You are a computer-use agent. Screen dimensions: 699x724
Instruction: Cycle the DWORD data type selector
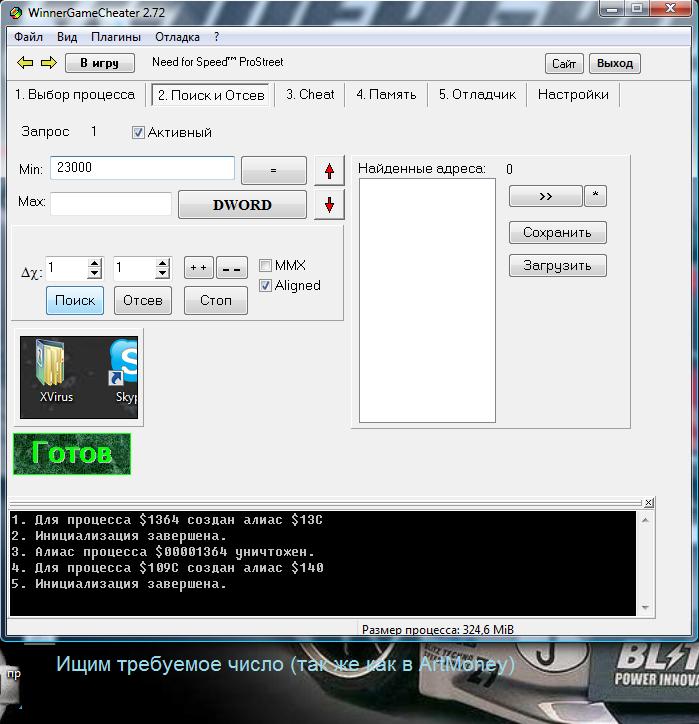coord(242,205)
